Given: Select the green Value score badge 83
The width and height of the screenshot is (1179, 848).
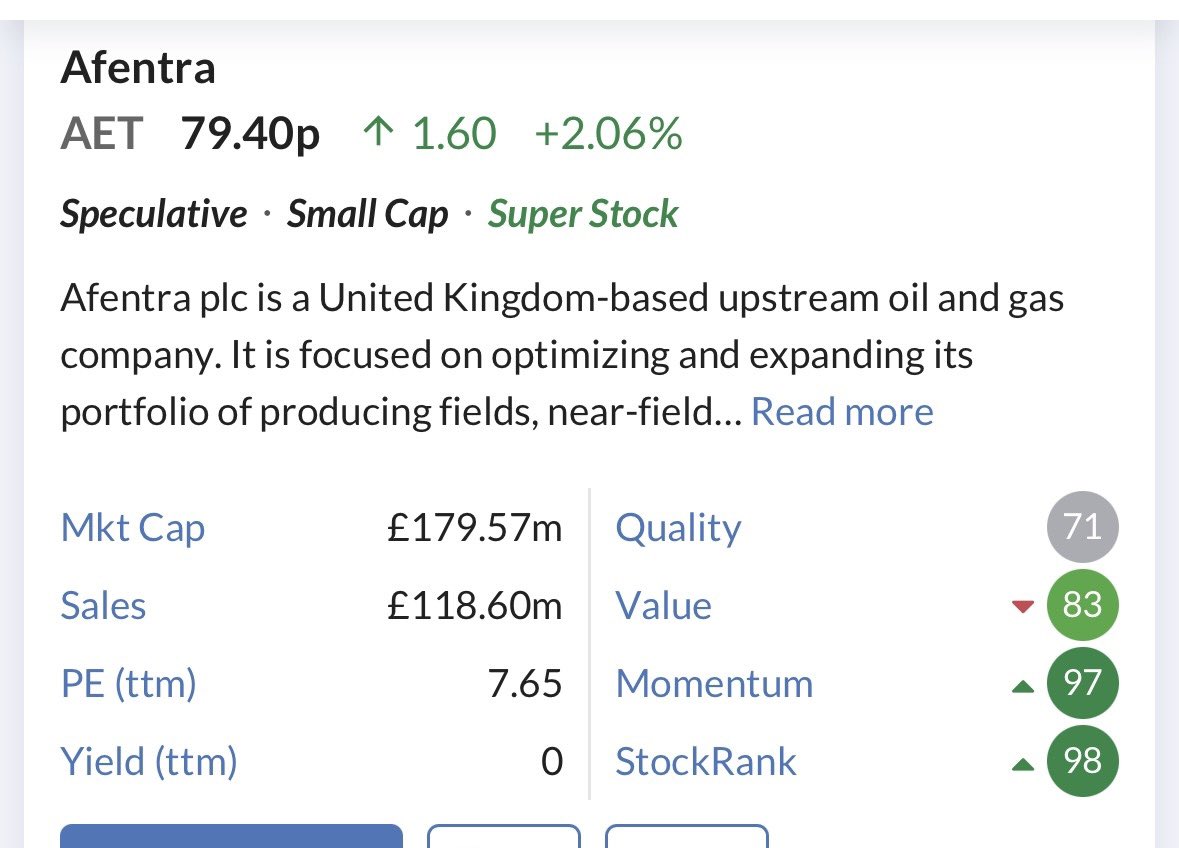Looking at the screenshot, I should click(1082, 605).
